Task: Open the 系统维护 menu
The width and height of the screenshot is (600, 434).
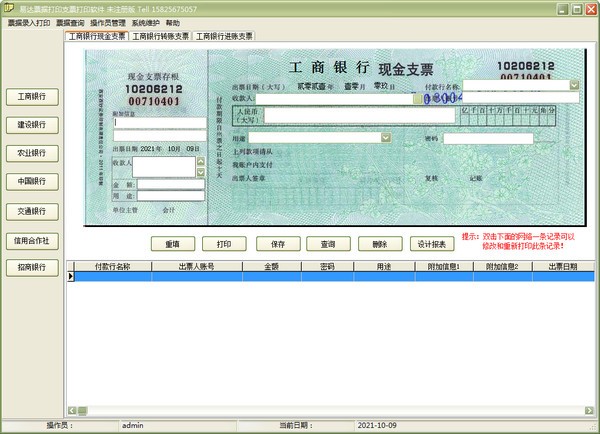Action: (x=145, y=23)
